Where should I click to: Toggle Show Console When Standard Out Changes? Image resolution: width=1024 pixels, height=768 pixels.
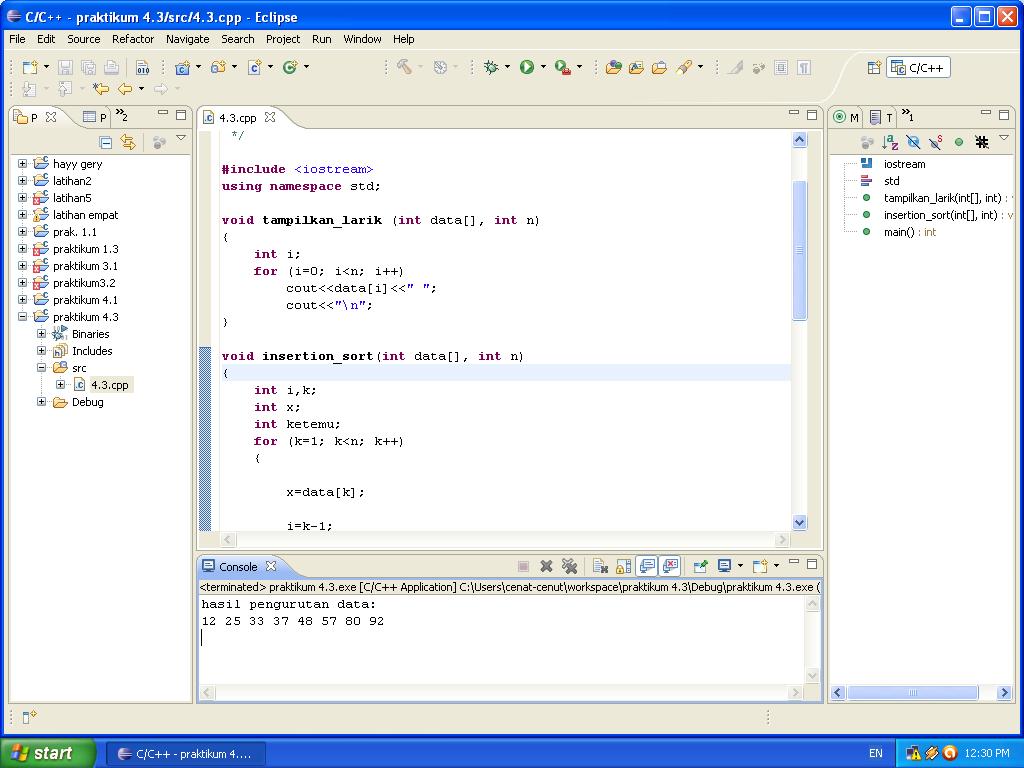click(x=645, y=566)
